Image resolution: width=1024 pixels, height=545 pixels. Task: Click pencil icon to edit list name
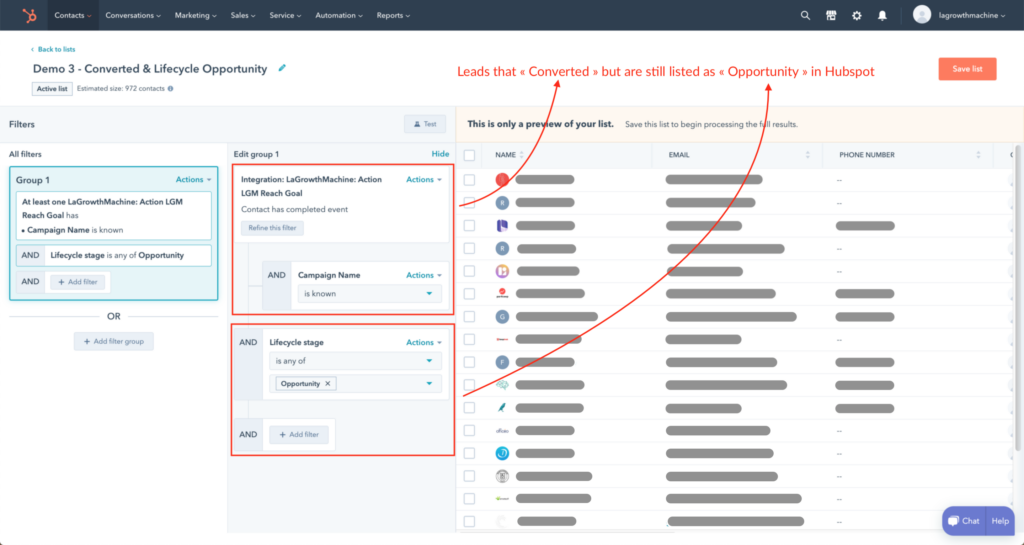click(x=282, y=68)
